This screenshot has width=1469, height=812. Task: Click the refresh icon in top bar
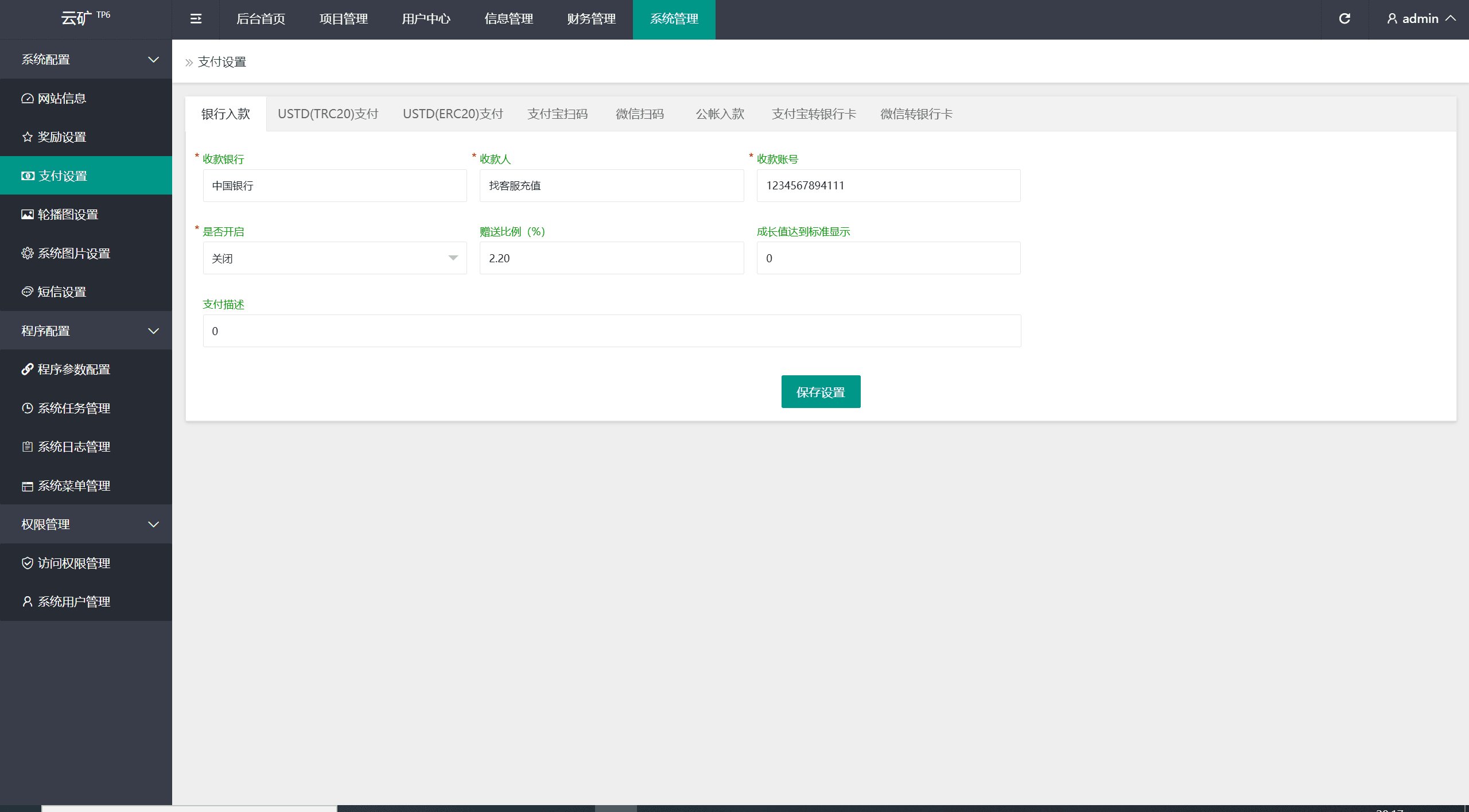(x=1344, y=19)
